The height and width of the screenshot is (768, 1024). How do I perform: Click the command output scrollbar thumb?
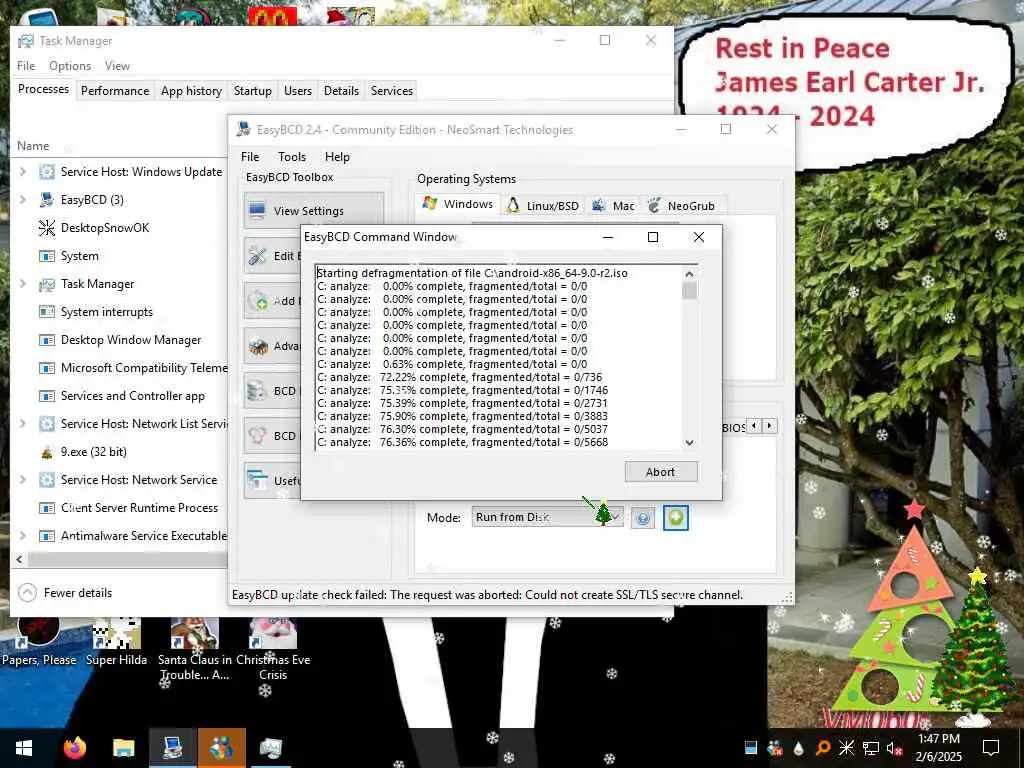[690, 290]
